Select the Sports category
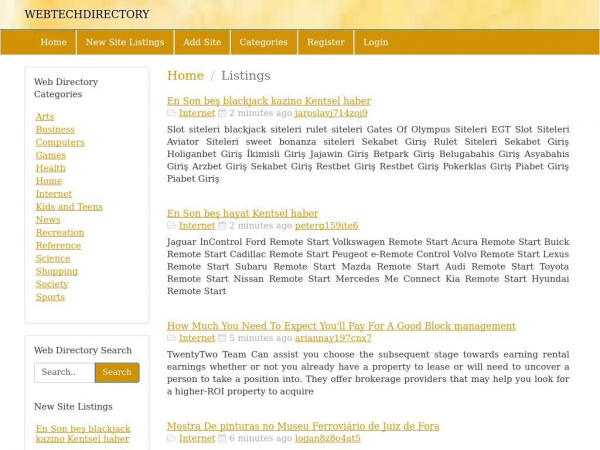The height and width of the screenshot is (450, 600). tap(50, 297)
